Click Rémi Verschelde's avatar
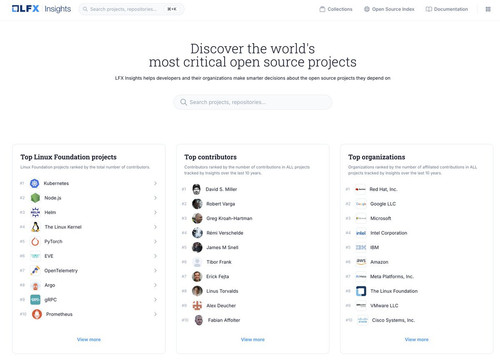500x361 pixels. click(x=197, y=233)
